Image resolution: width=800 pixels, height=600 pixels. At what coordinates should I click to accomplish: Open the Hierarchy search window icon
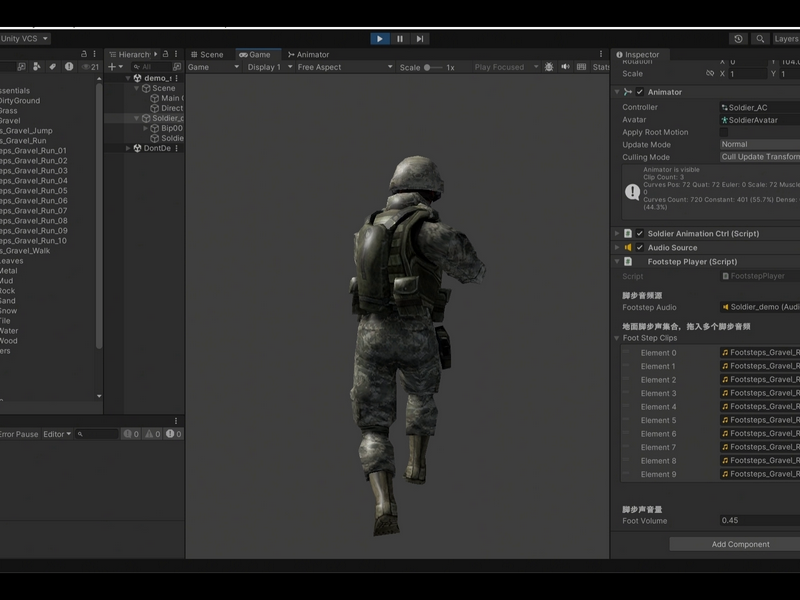(x=177, y=67)
